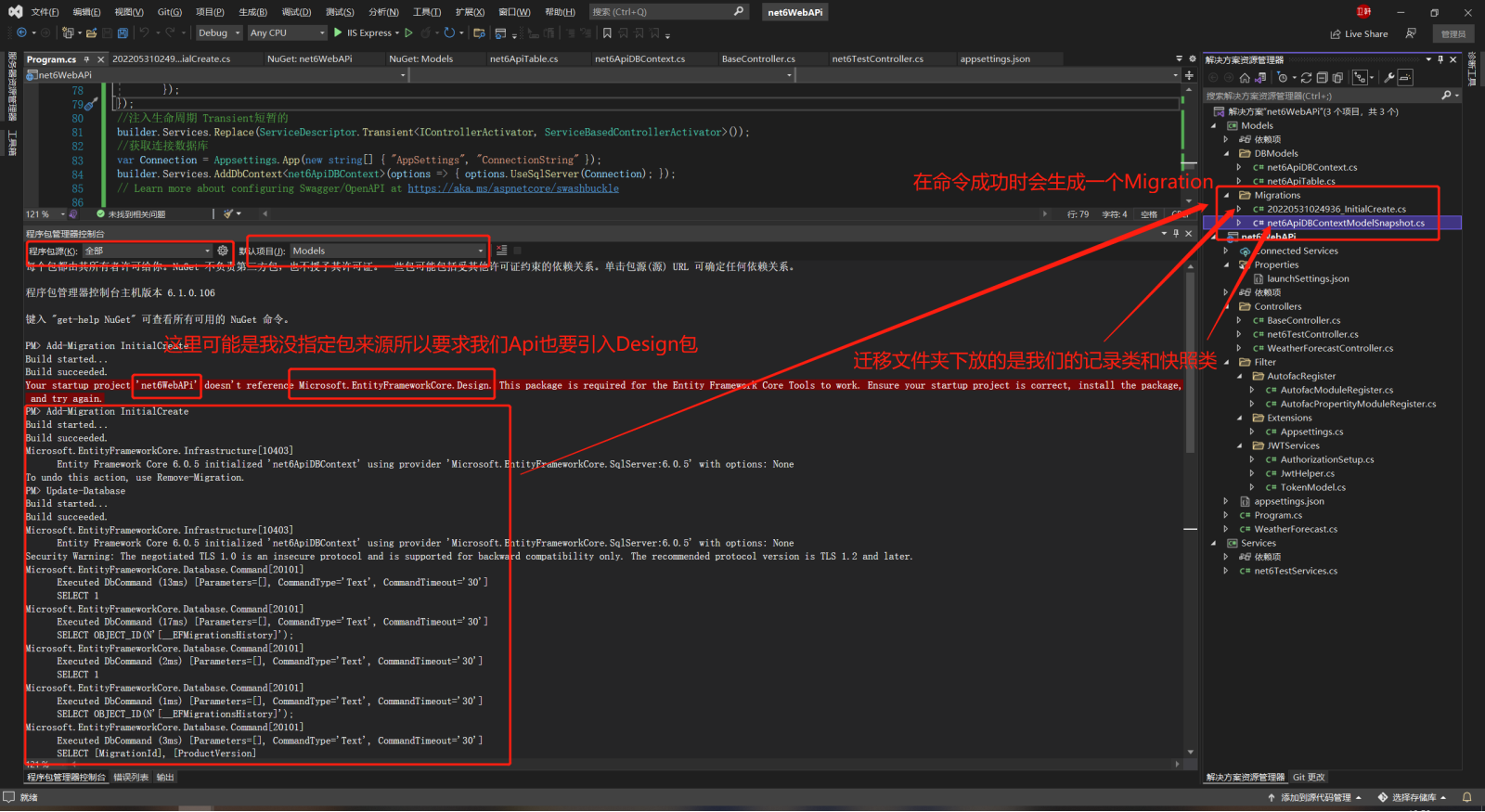Close the Program.cs tab

(x=101, y=59)
